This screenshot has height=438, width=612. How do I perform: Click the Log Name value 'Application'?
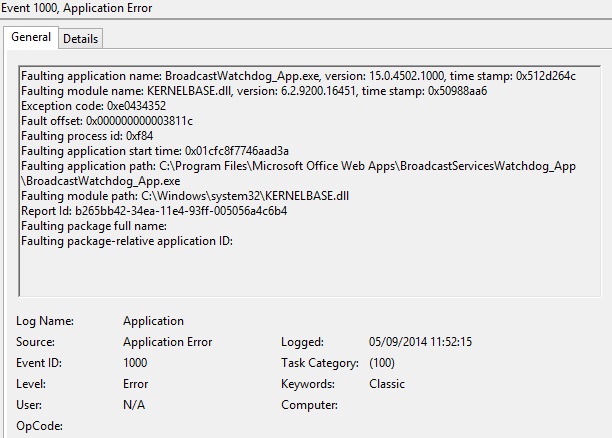(153, 321)
